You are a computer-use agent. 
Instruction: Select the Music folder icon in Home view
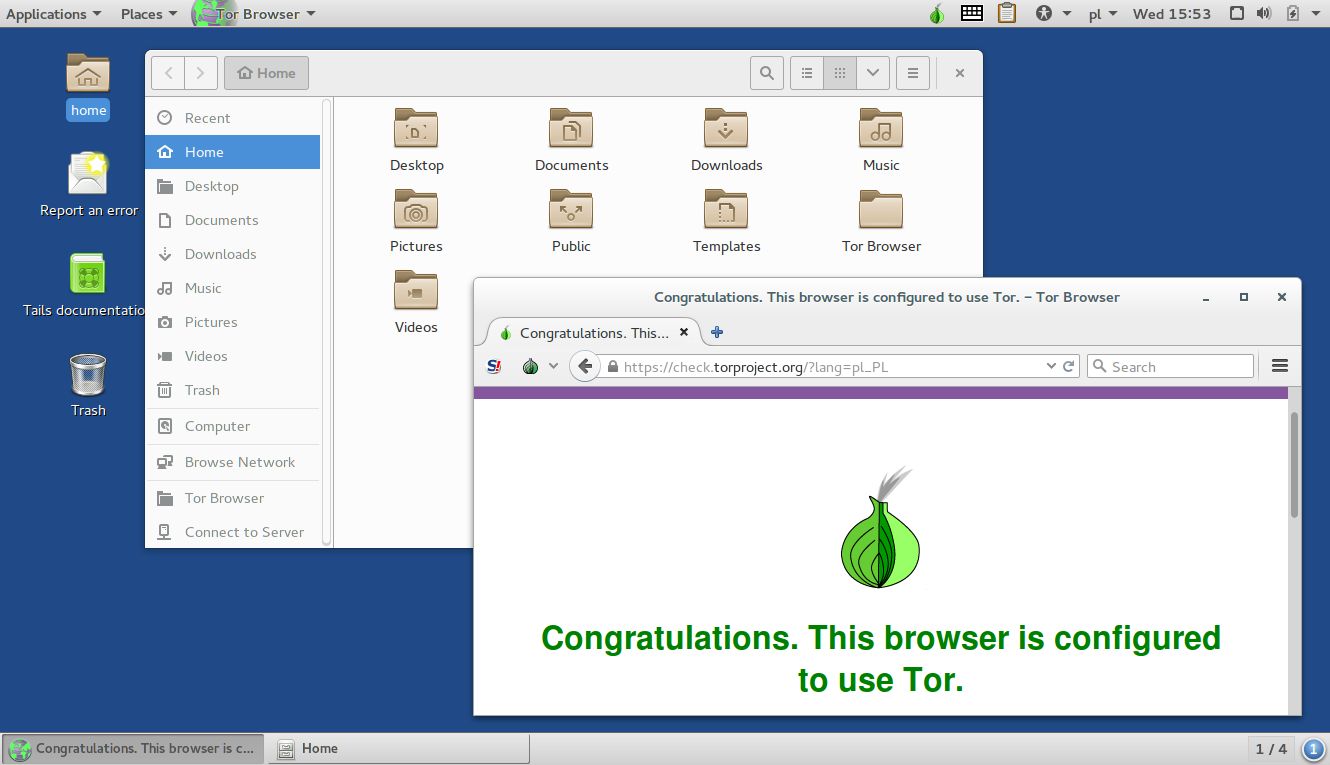pos(881,128)
